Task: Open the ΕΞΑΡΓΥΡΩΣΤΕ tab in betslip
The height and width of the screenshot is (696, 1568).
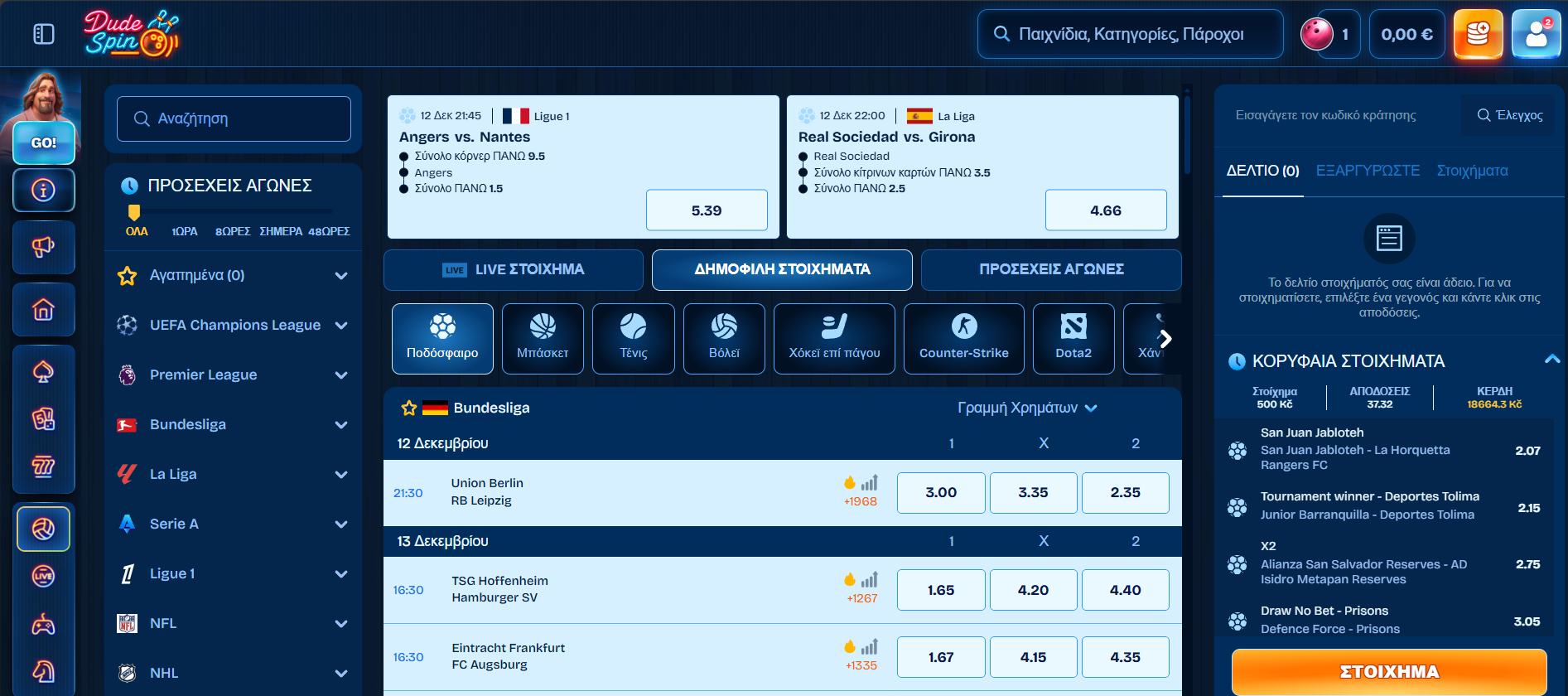Action: coord(1367,171)
